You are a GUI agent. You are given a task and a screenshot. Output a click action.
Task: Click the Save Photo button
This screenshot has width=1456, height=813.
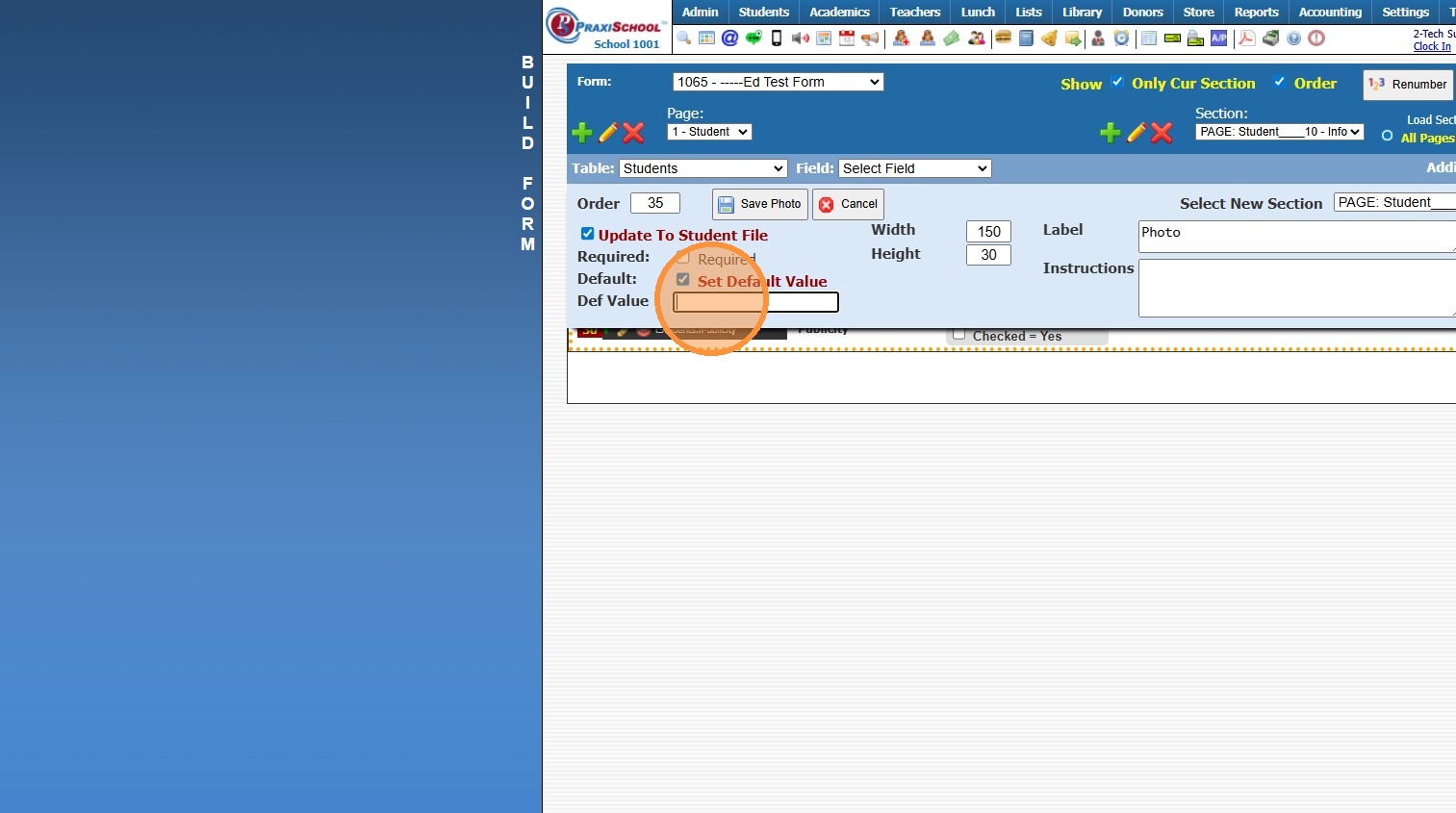coord(760,204)
